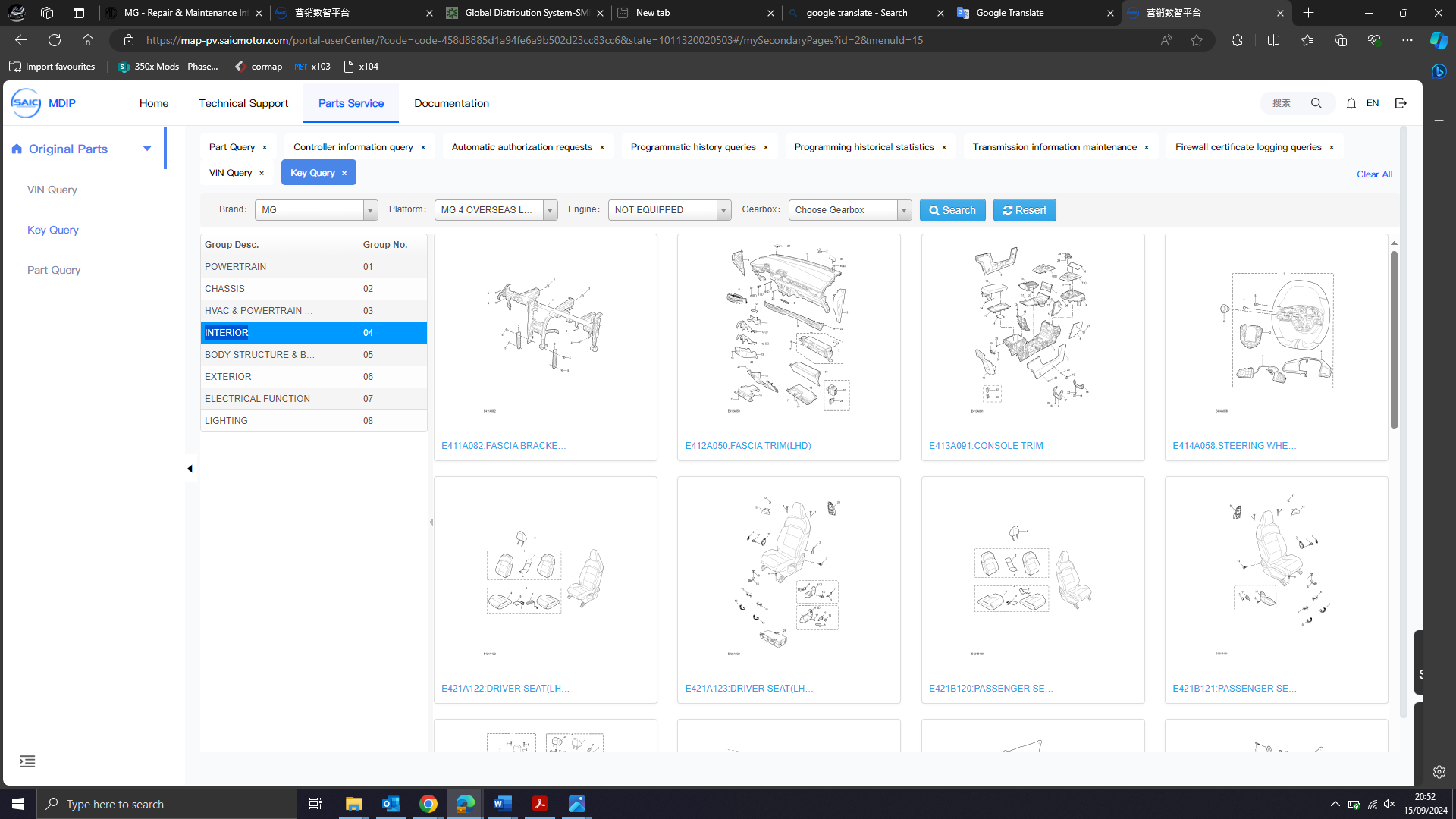Open the Parts Service menu
Image resolution: width=1456 pixels, height=819 pixels.
(x=351, y=103)
